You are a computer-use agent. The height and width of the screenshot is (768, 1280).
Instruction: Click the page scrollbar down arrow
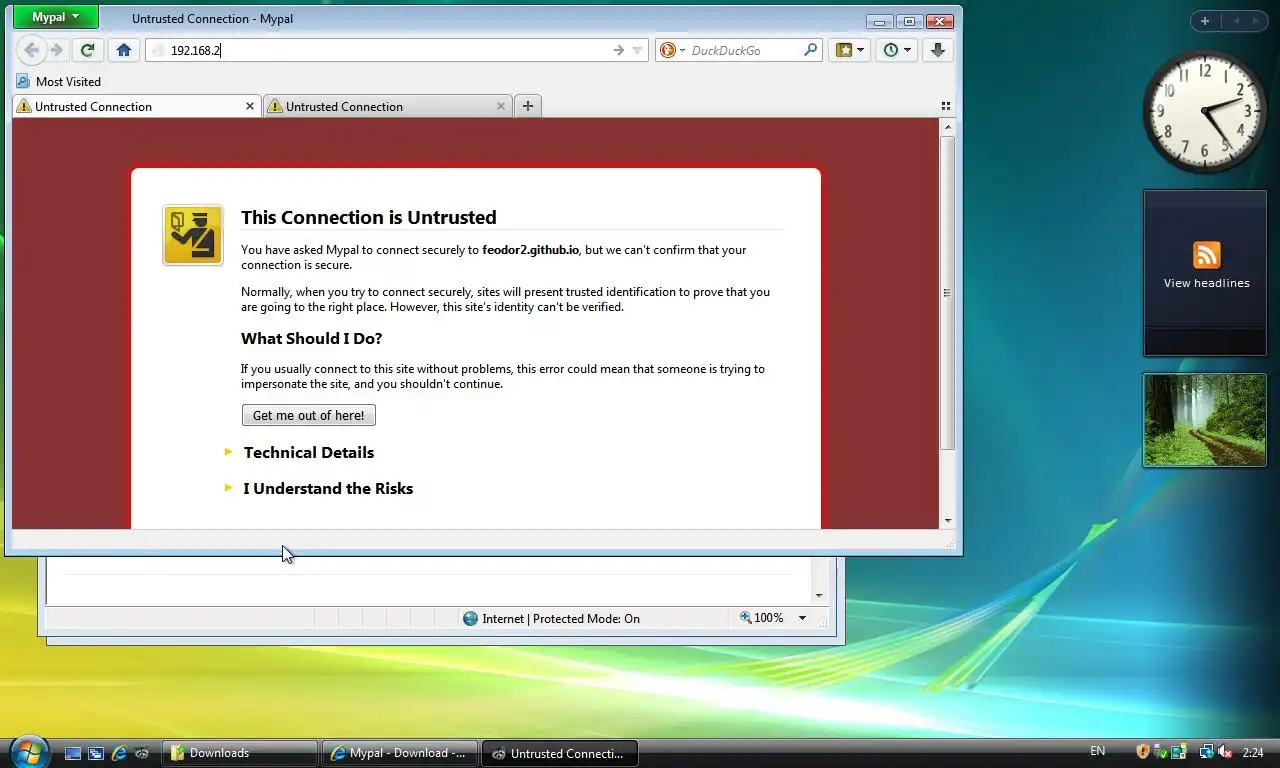click(x=948, y=521)
